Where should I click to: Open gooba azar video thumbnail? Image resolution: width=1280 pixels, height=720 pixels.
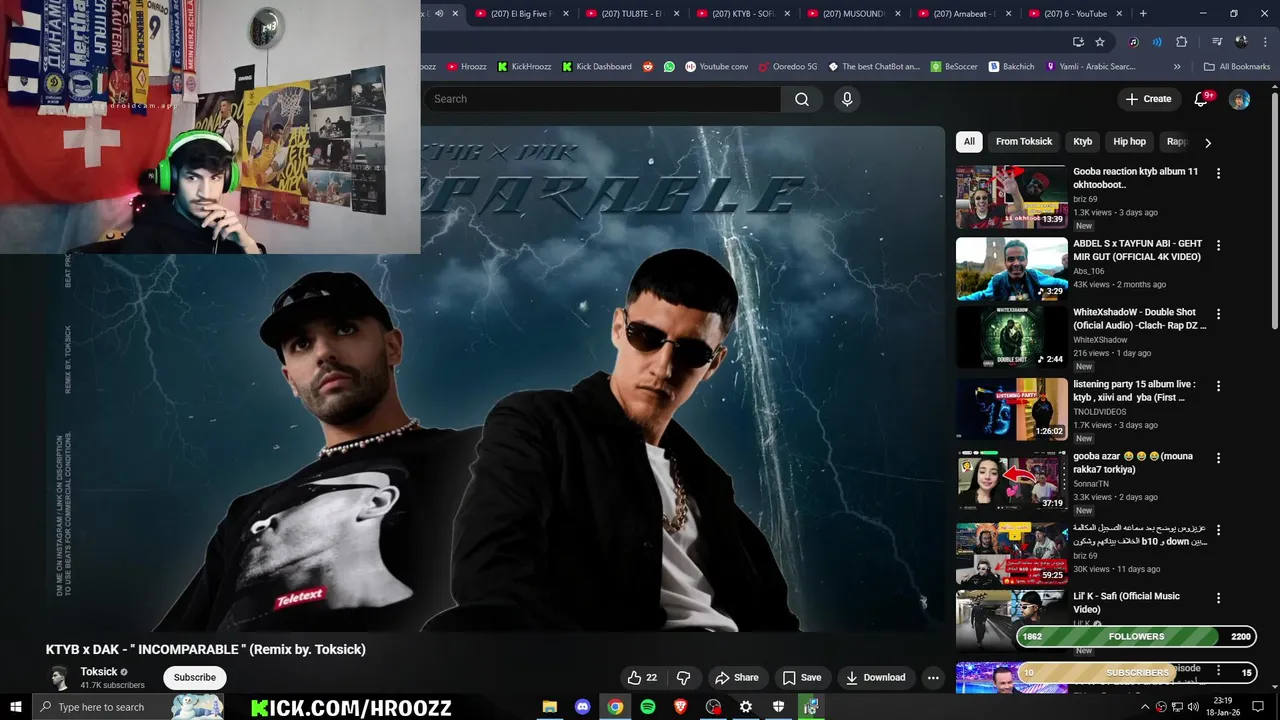(x=1011, y=481)
